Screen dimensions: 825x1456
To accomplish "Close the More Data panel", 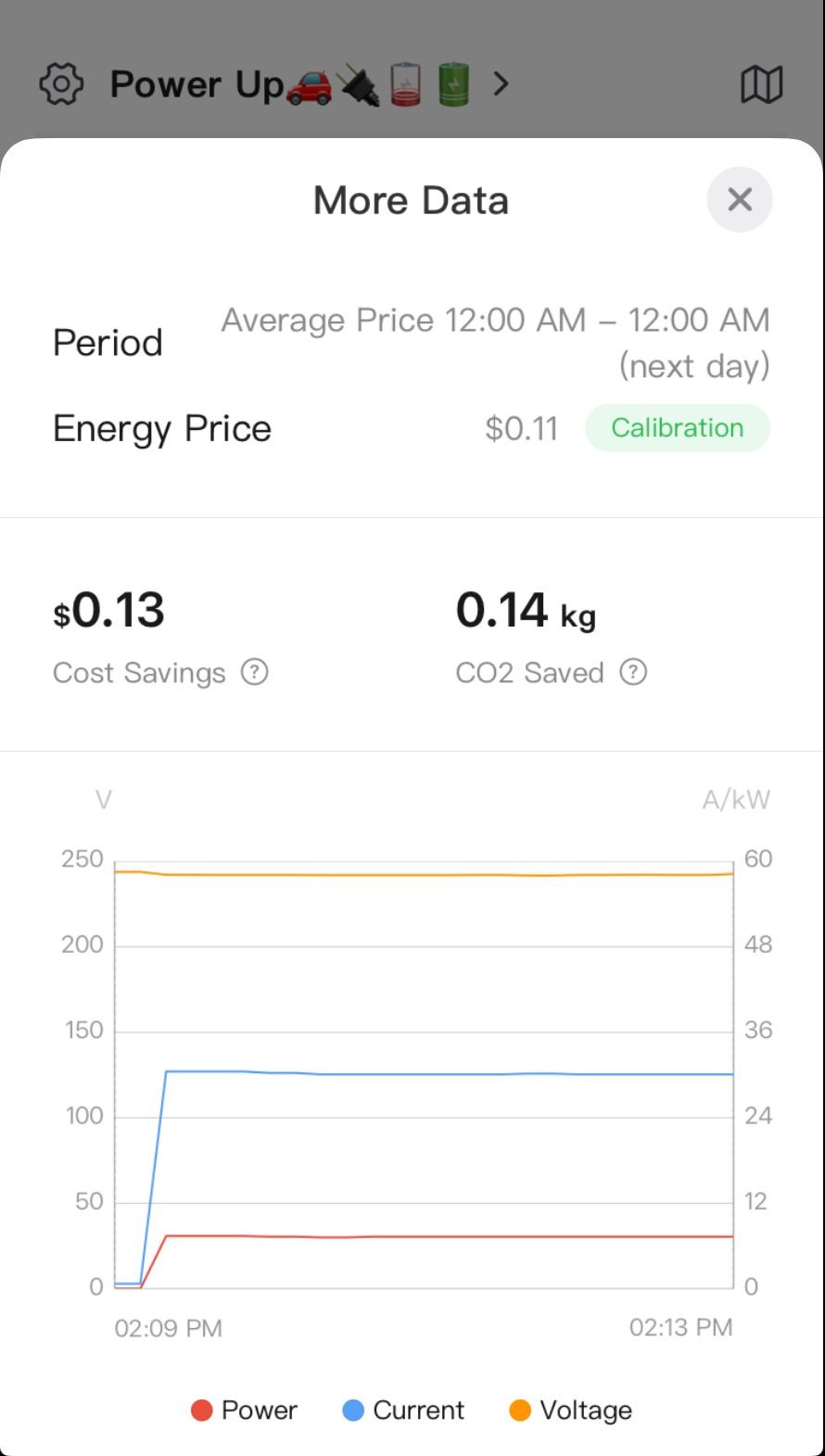I will click(x=740, y=199).
